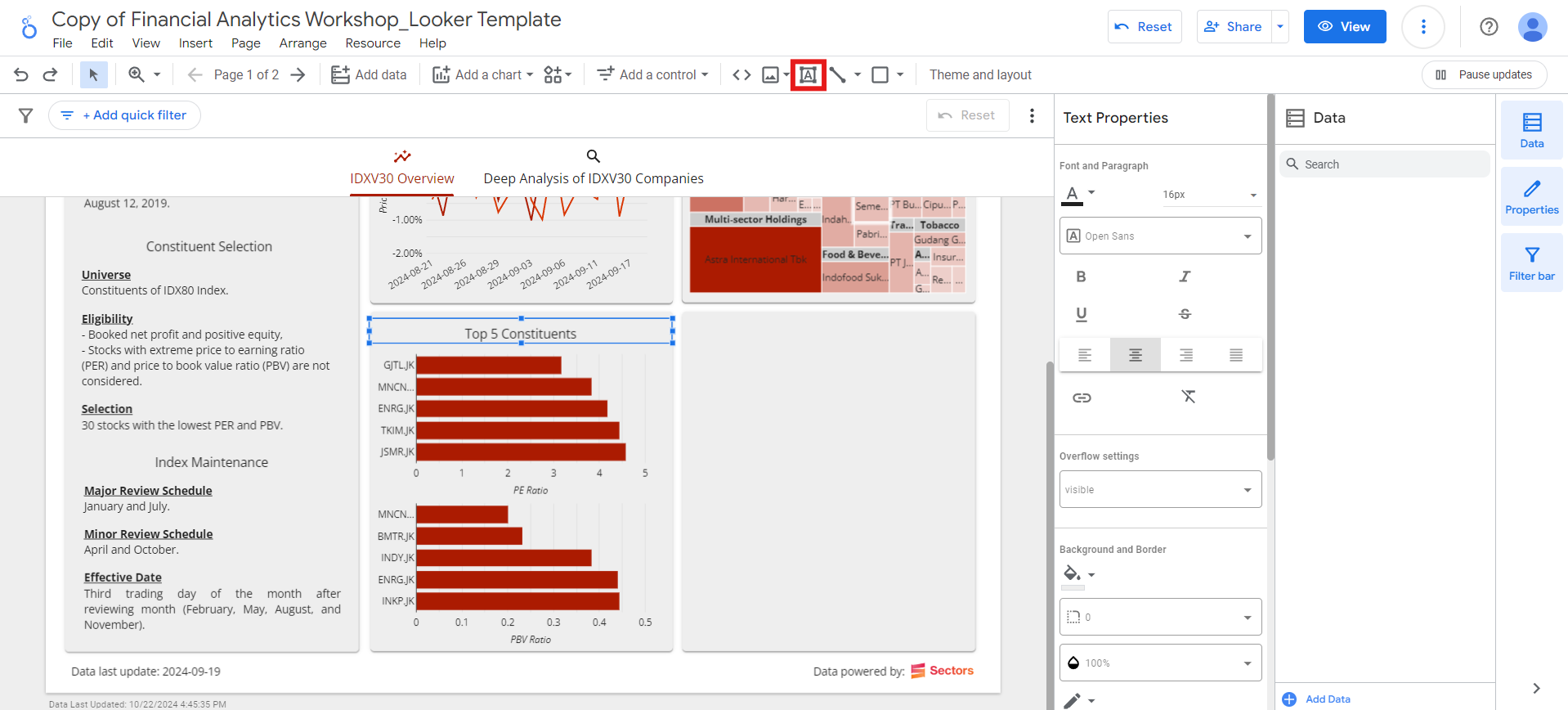Insert a hyperlink in the text

1082,398
